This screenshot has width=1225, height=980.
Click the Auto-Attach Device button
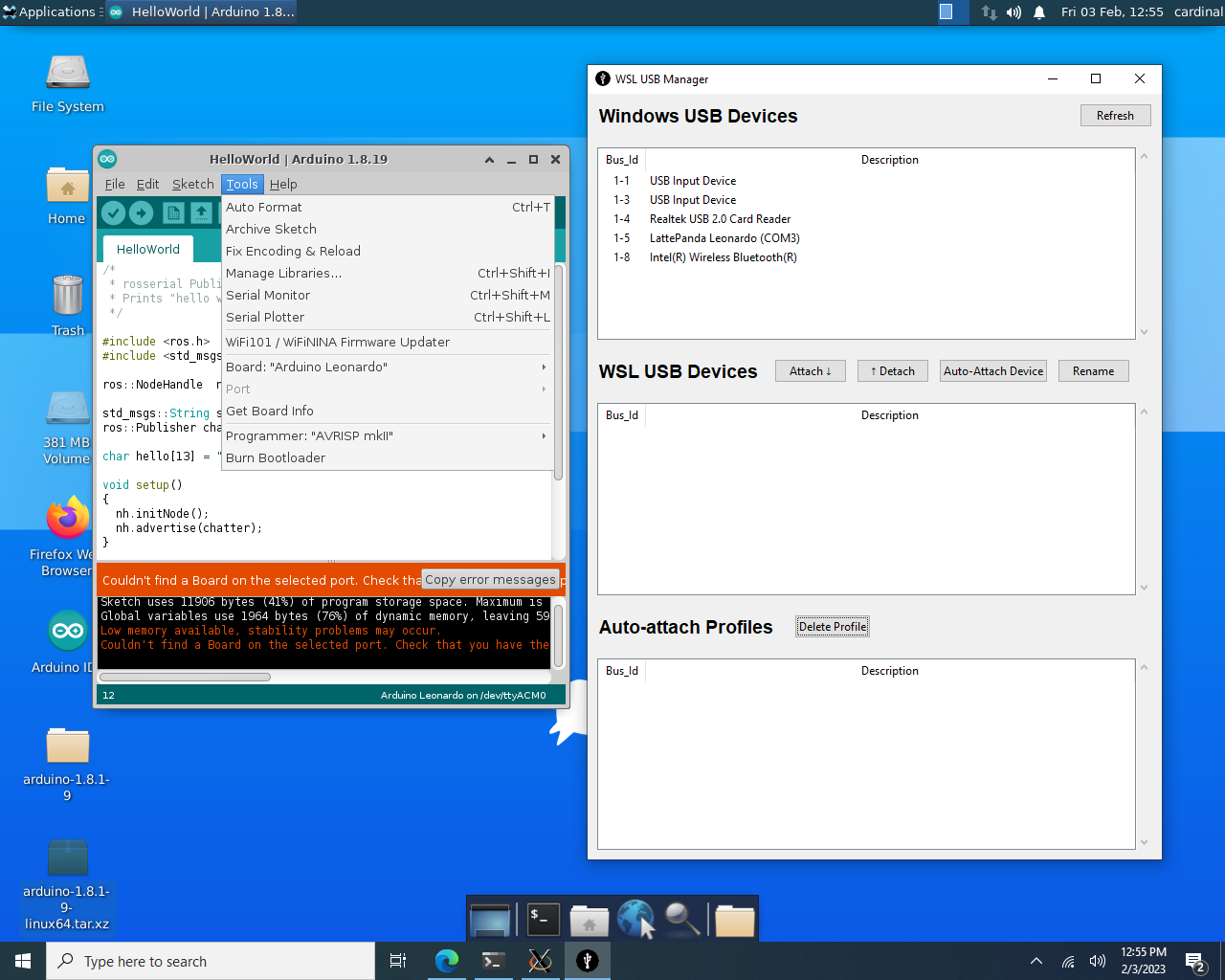(992, 371)
